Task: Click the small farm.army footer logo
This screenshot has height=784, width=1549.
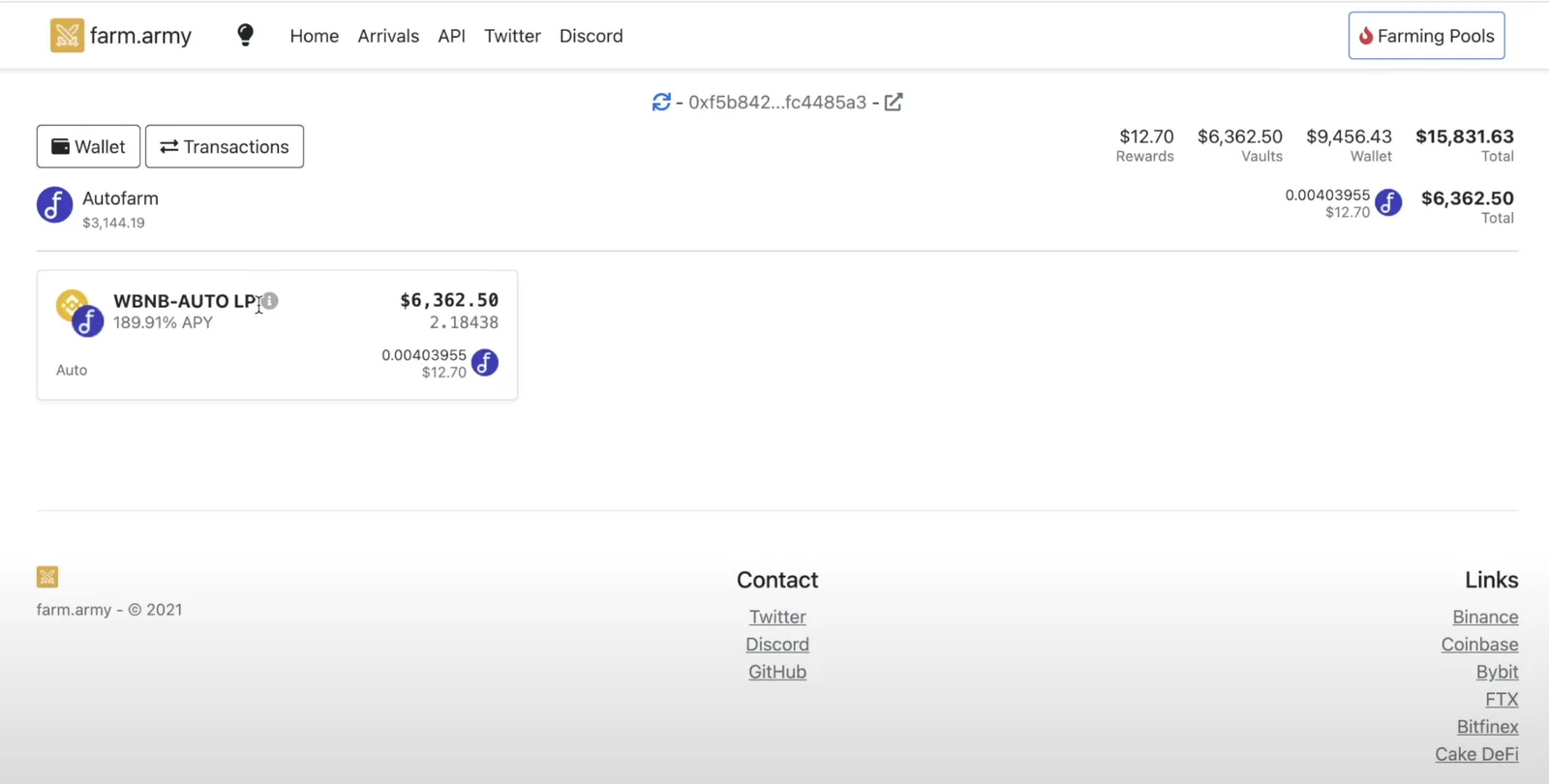Action: 47,577
